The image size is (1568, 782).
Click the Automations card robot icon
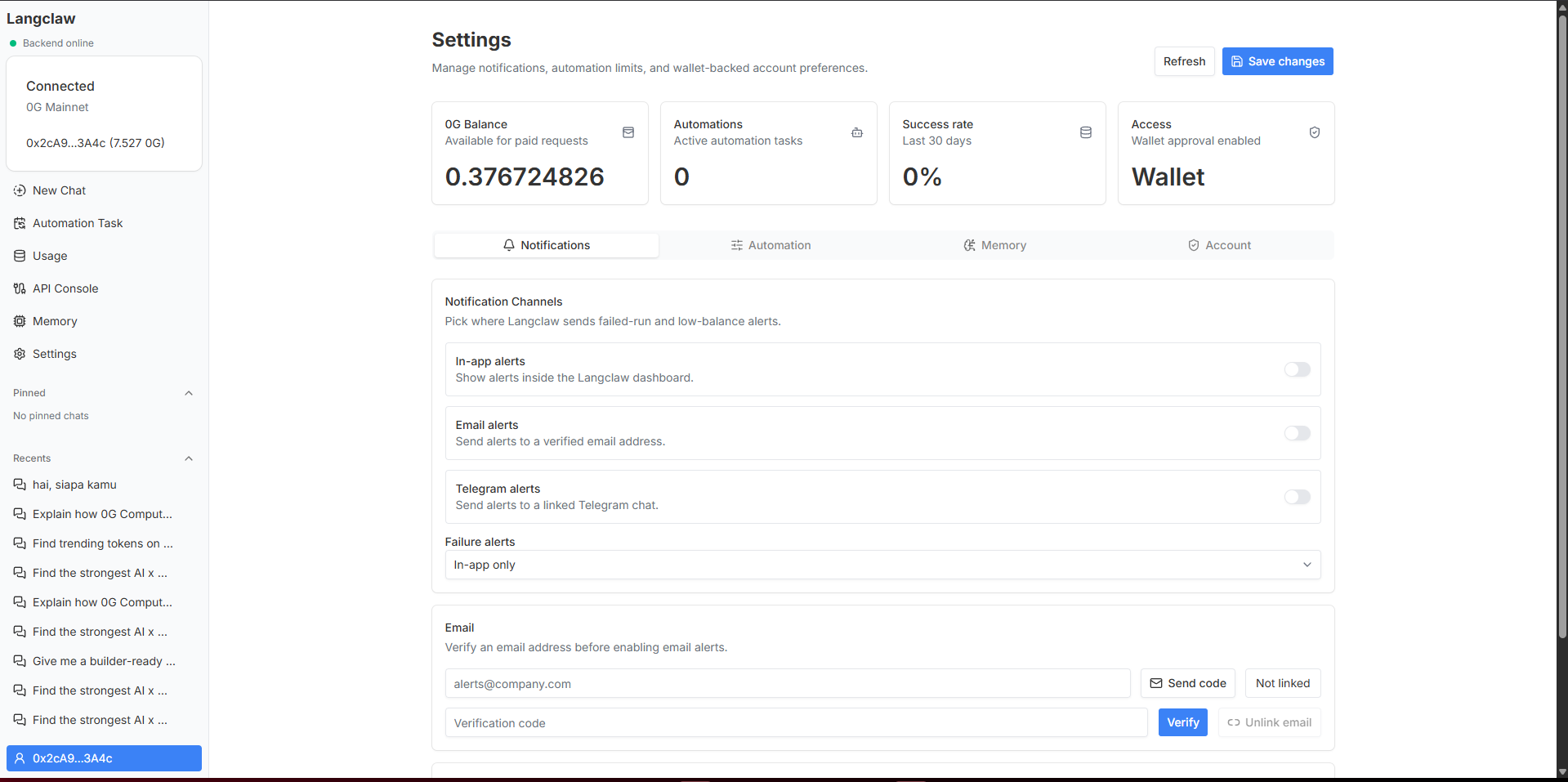click(857, 132)
